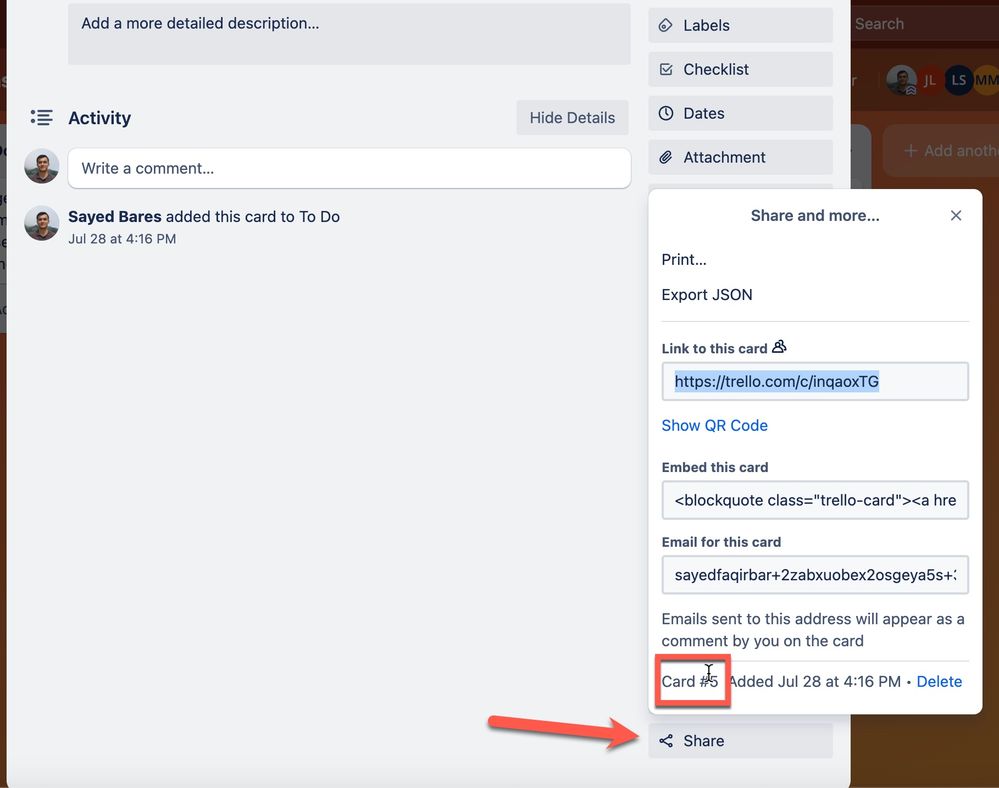Image resolution: width=999 pixels, height=788 pixels.
Task: Click the Labels tag icon
Action: [665, 25]
